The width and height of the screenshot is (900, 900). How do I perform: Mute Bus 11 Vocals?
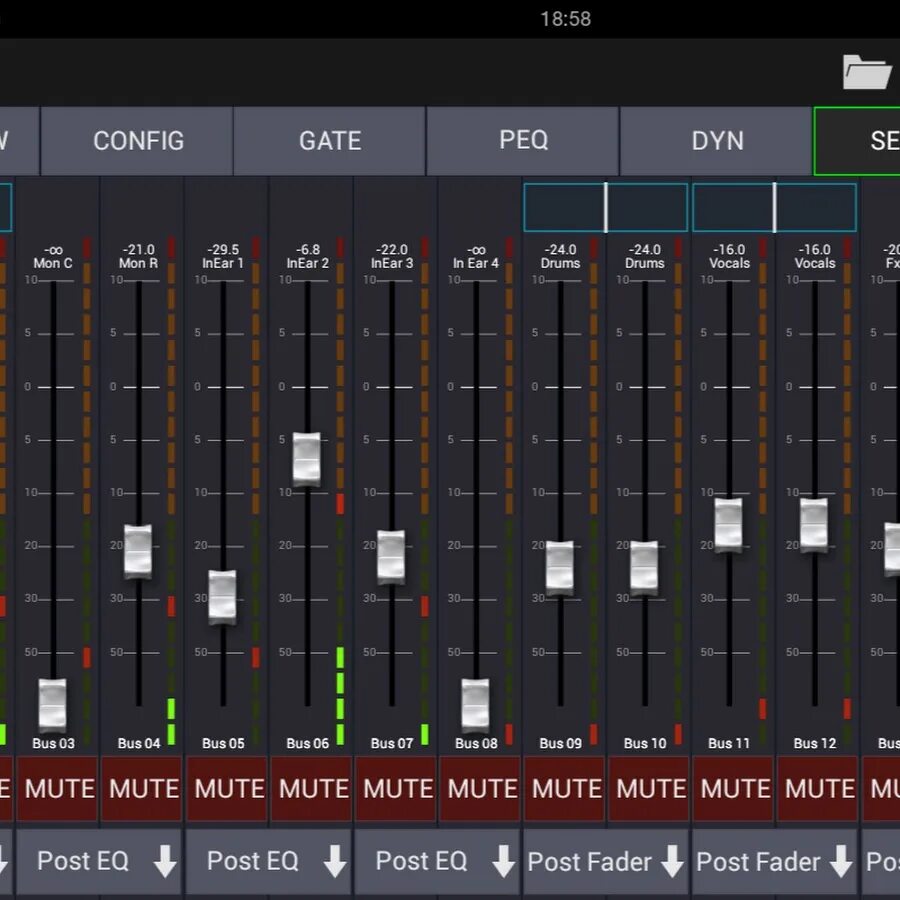[x=734, y=789]
